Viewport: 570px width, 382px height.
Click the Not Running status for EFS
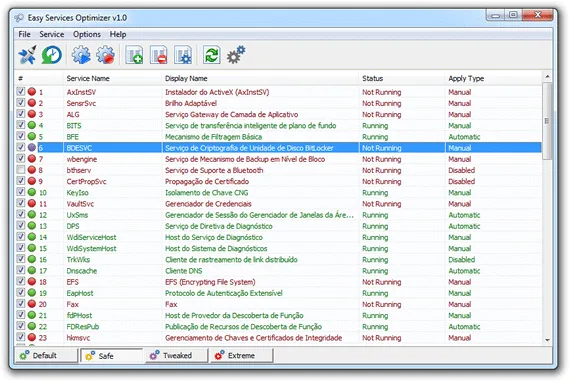pos(382,282)
